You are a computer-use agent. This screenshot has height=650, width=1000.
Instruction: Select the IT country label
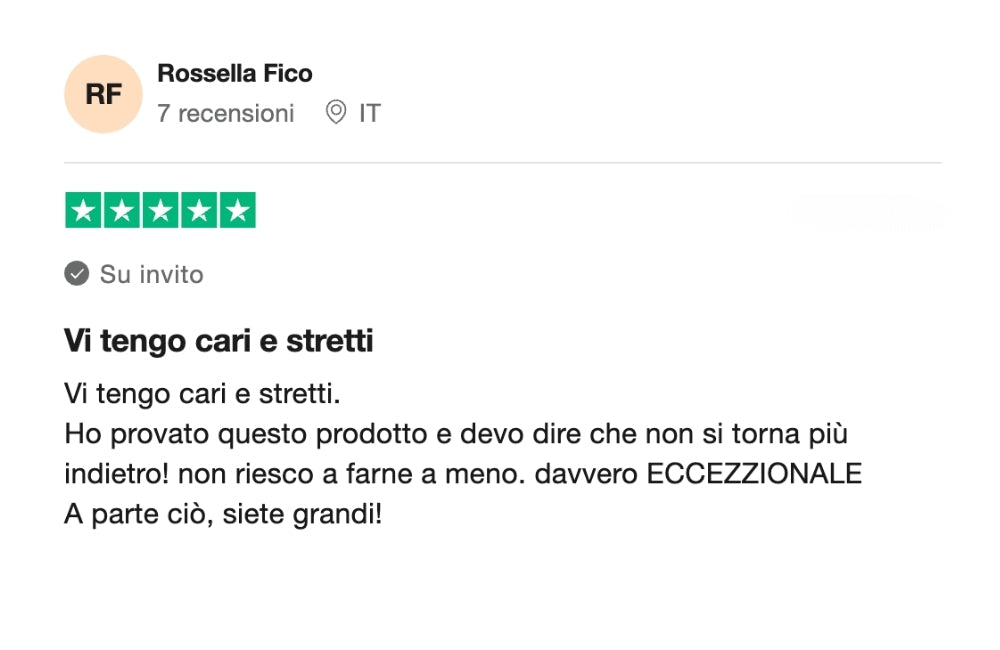click(x=370, y=114)
